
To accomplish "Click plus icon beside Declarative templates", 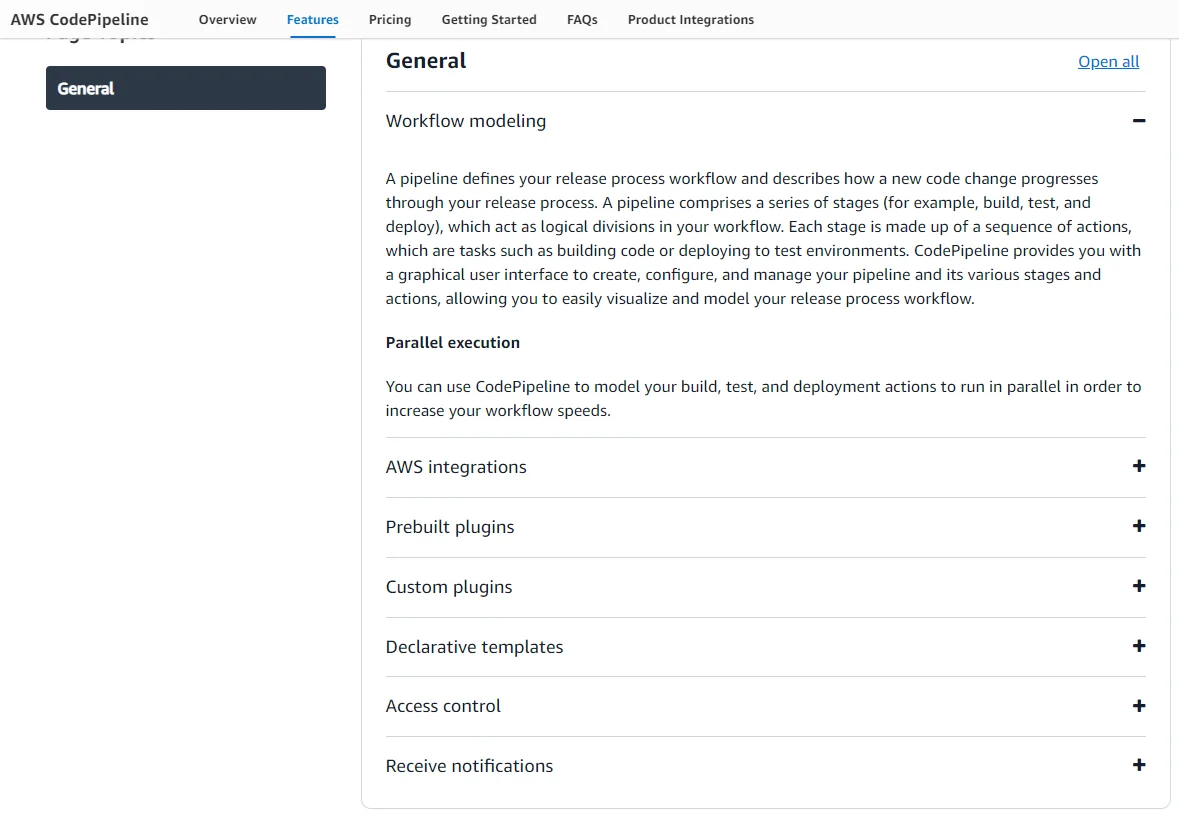I will click(x=1138, y=647).
